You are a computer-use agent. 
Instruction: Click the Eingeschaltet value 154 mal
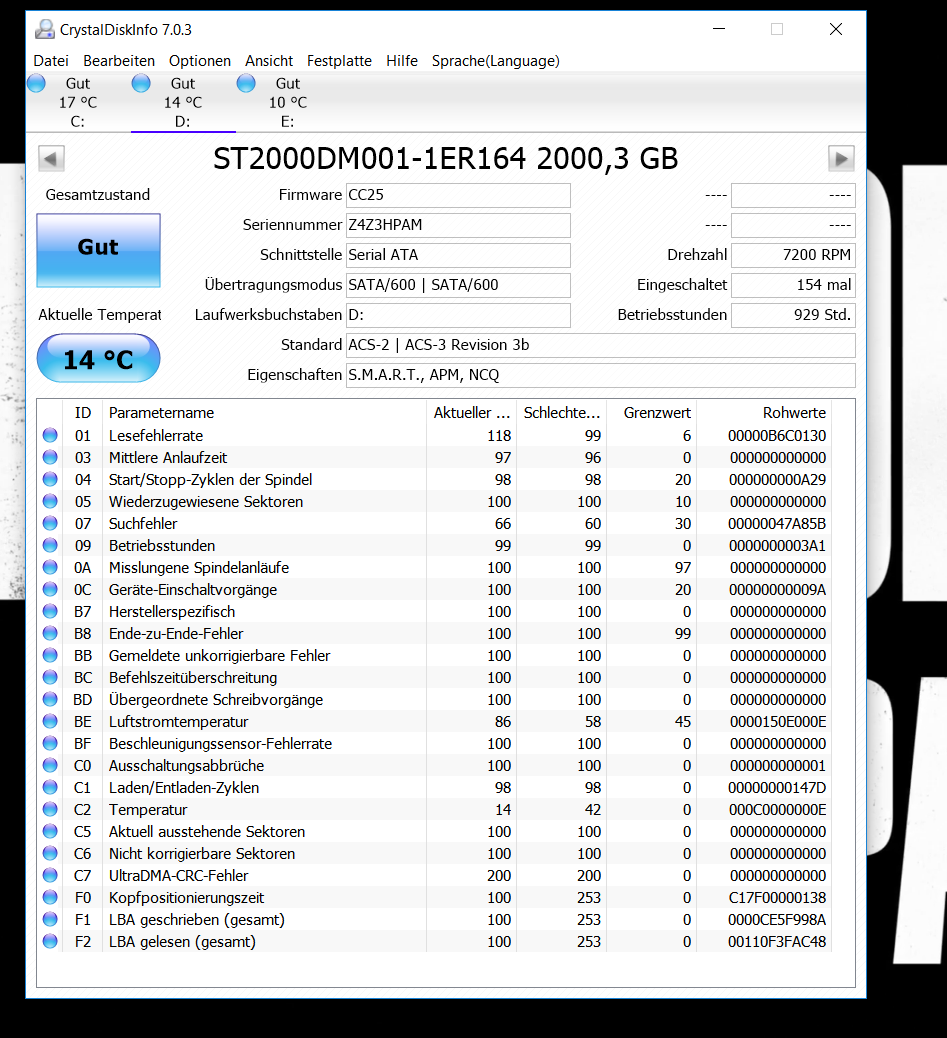(793, 285)
